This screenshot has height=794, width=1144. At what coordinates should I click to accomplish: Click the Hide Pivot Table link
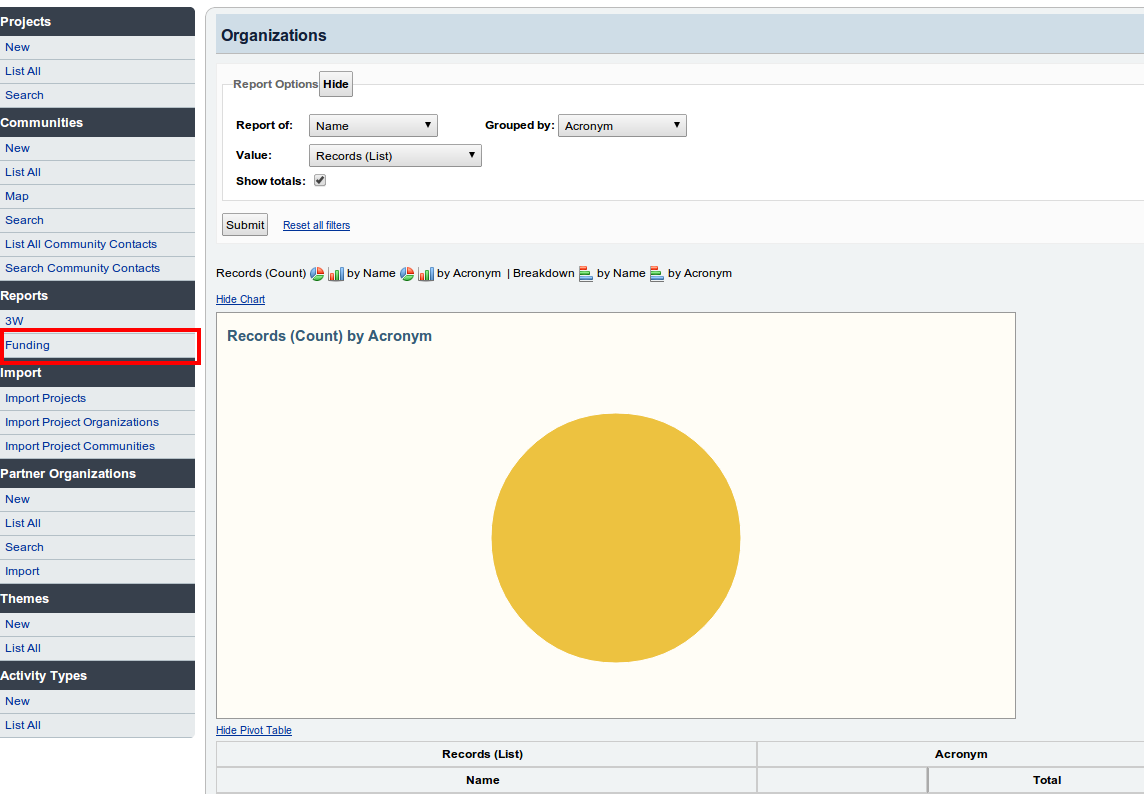tap(254, 731)
